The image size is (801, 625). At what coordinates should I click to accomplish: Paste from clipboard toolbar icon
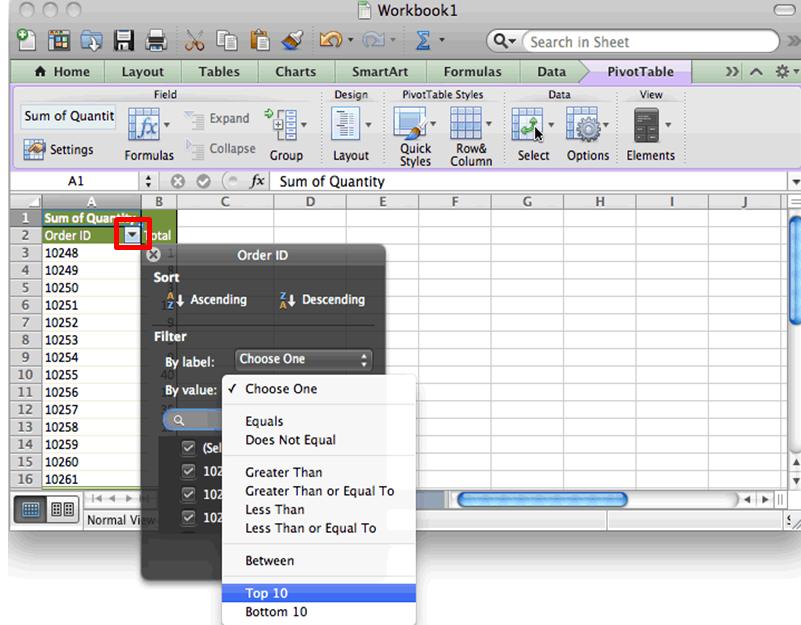tap(260, 40)
